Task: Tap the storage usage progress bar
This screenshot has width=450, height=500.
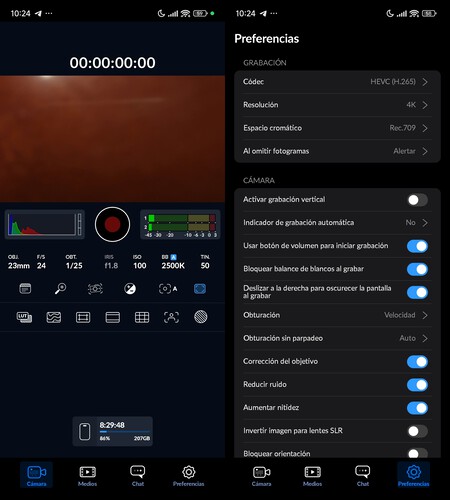Action: (124, 432)
